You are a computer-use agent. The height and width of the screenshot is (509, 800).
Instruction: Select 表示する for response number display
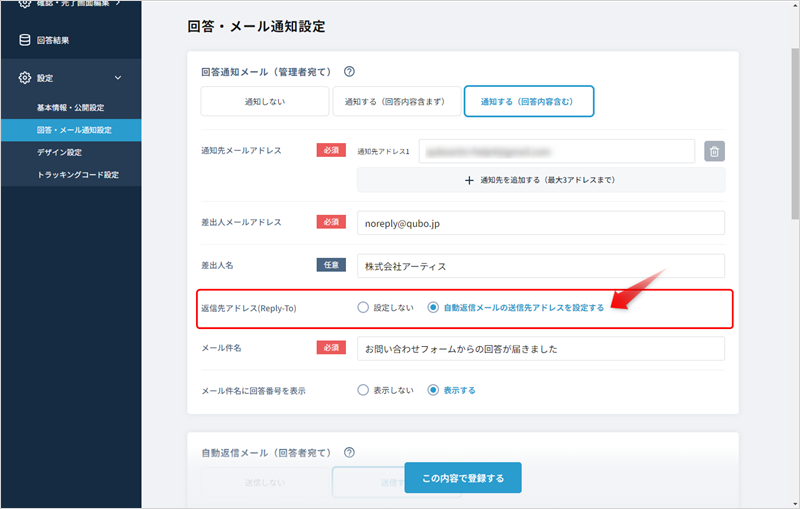pos(433,390)
